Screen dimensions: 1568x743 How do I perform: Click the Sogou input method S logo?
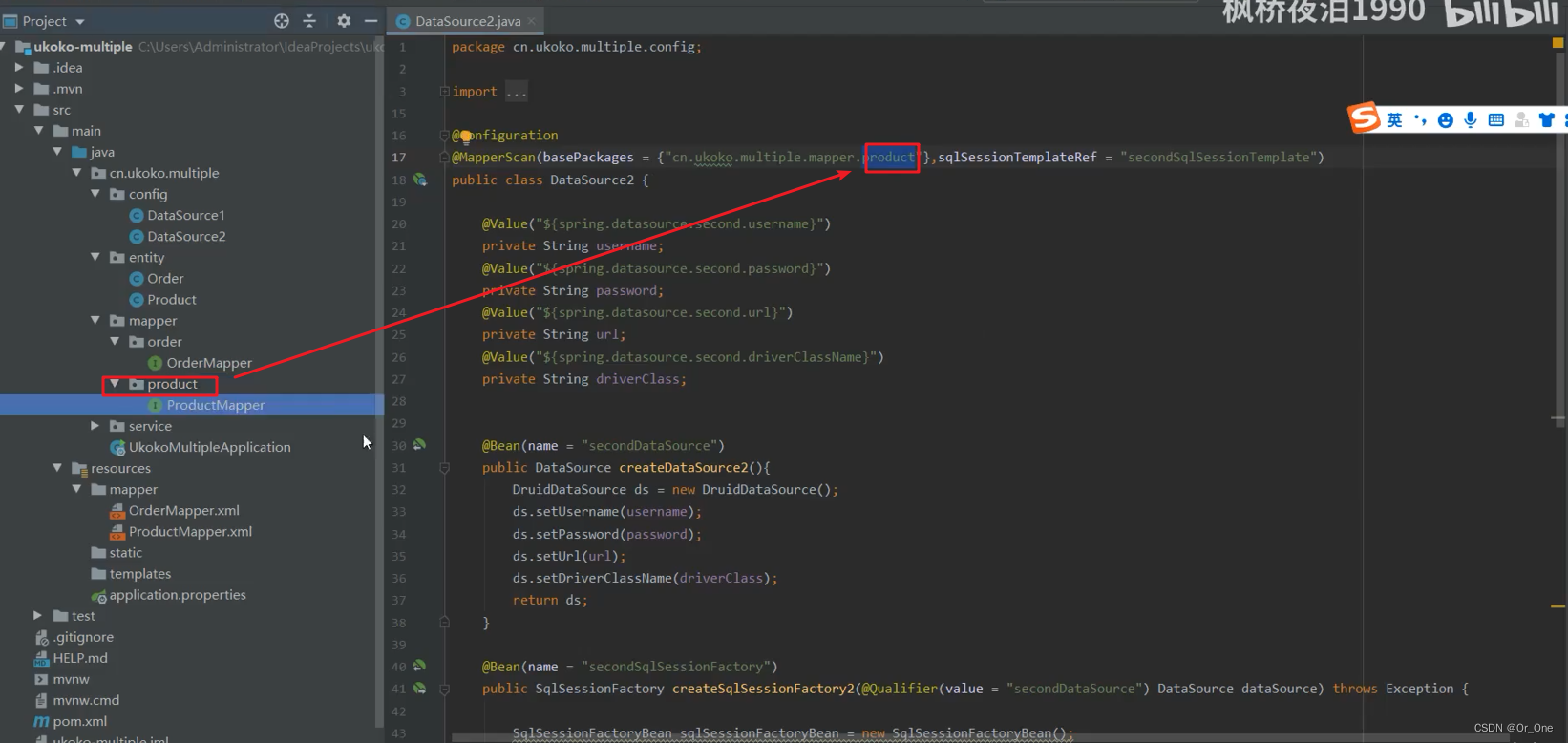[x=1364, y=118]
